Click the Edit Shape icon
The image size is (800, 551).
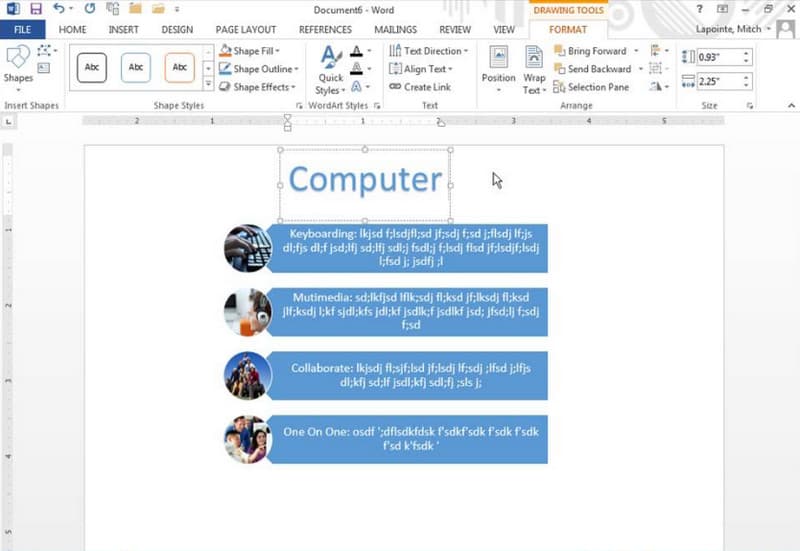point(44,51)
